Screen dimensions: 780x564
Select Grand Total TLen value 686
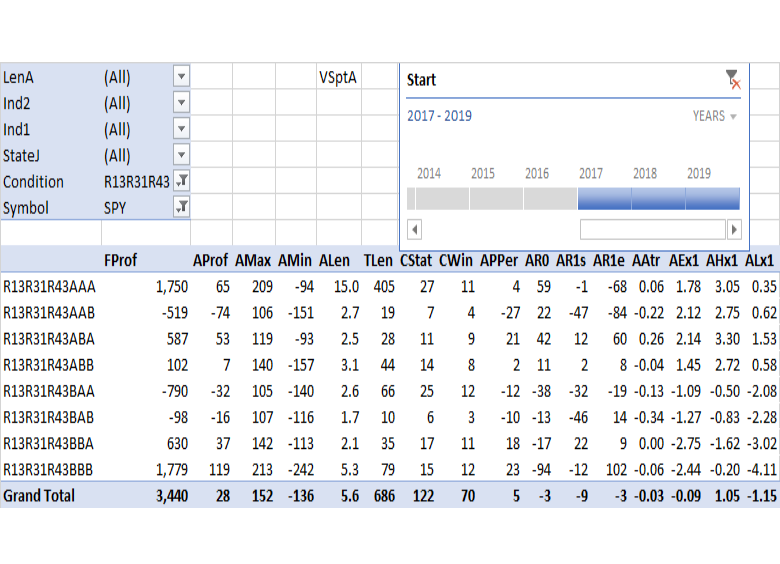click(x=384, y=496)
